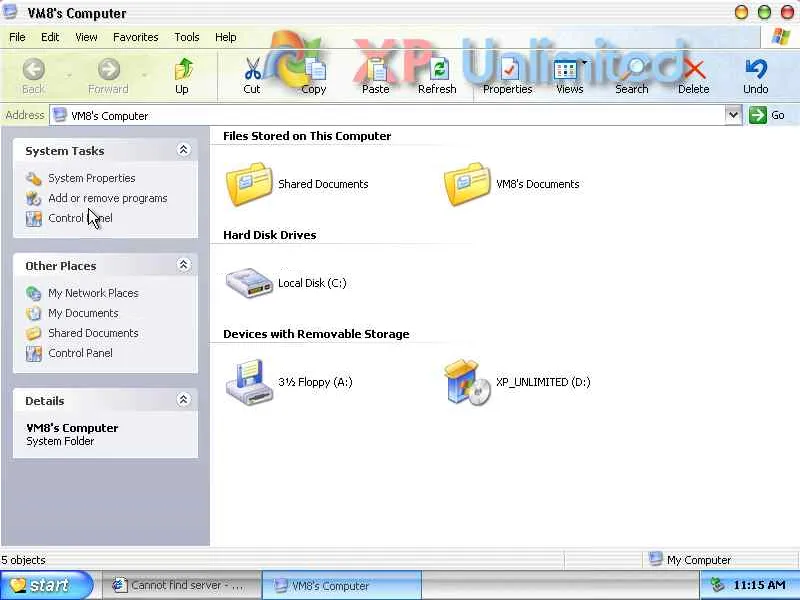Refresh the folder view

pos(437,76)
